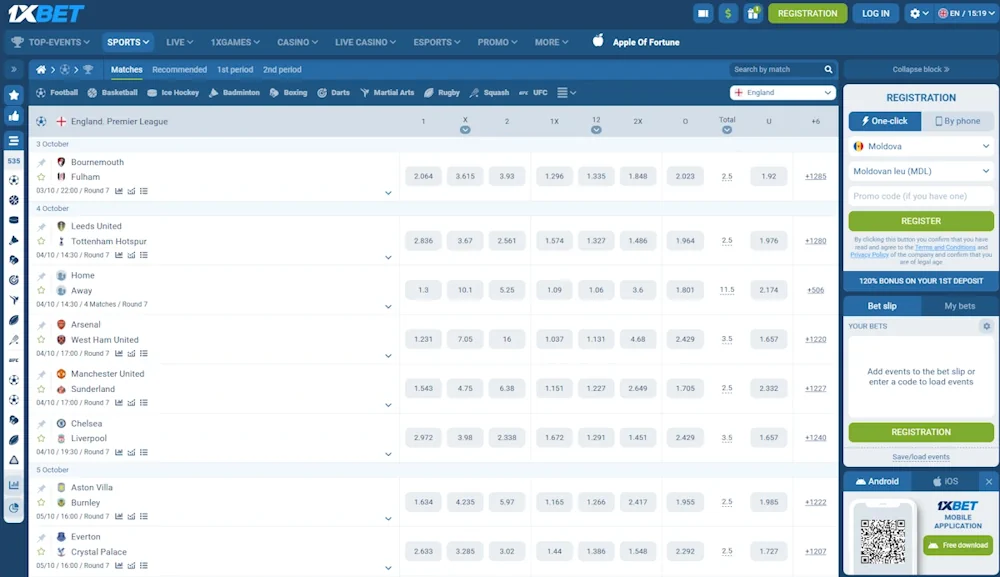Select By phone registration option
Image resolution: width=1000 pixels, height=577 pixels.
[957, 121]
